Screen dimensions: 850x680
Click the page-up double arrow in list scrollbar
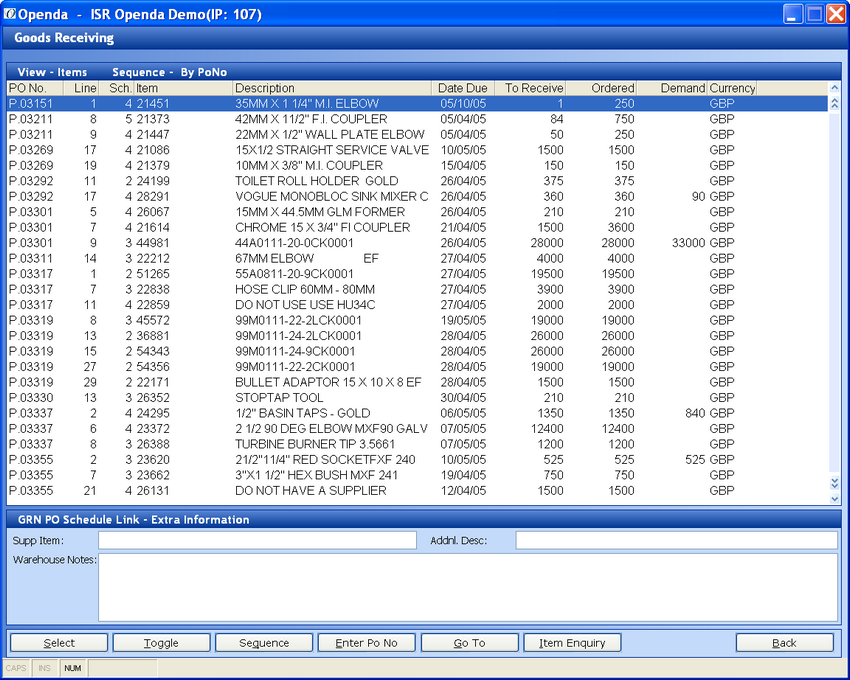click(834, 103)
